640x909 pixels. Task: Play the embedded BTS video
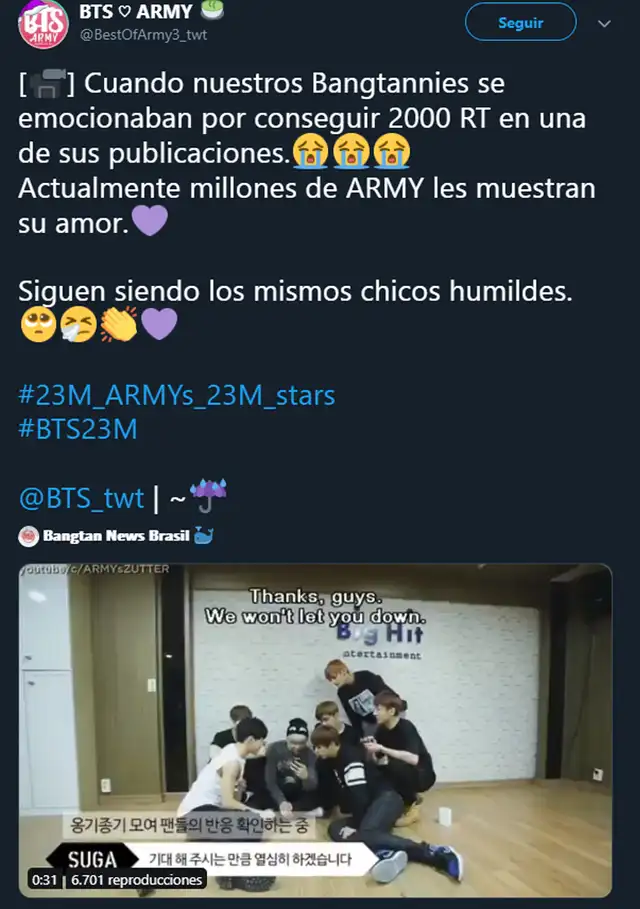pyautogui.click(x=315, y=730)
